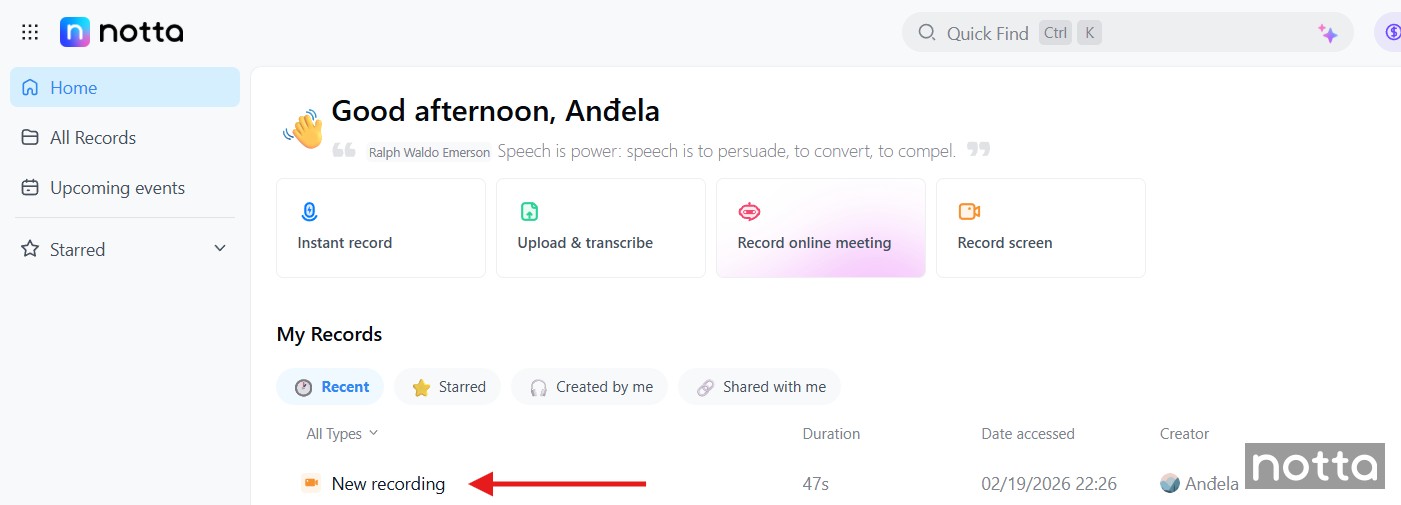Open the apps grid menu icon
Screen dimensions: 1401x505
tap(30, 32)
